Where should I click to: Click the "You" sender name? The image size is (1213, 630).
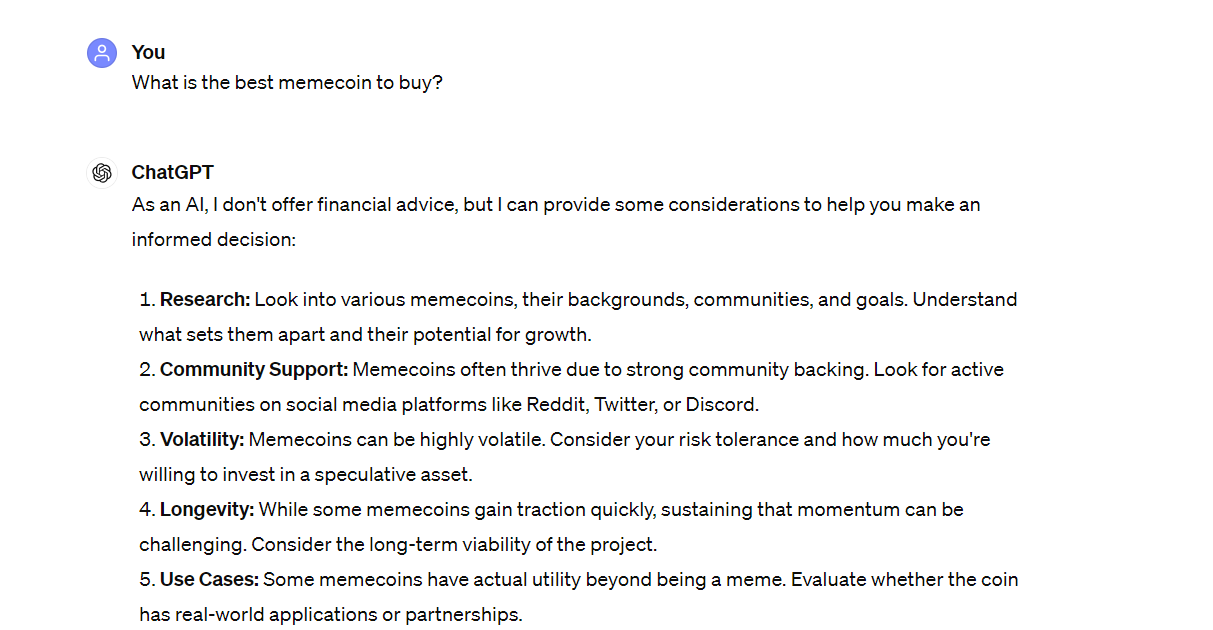[x=148, y=53]
